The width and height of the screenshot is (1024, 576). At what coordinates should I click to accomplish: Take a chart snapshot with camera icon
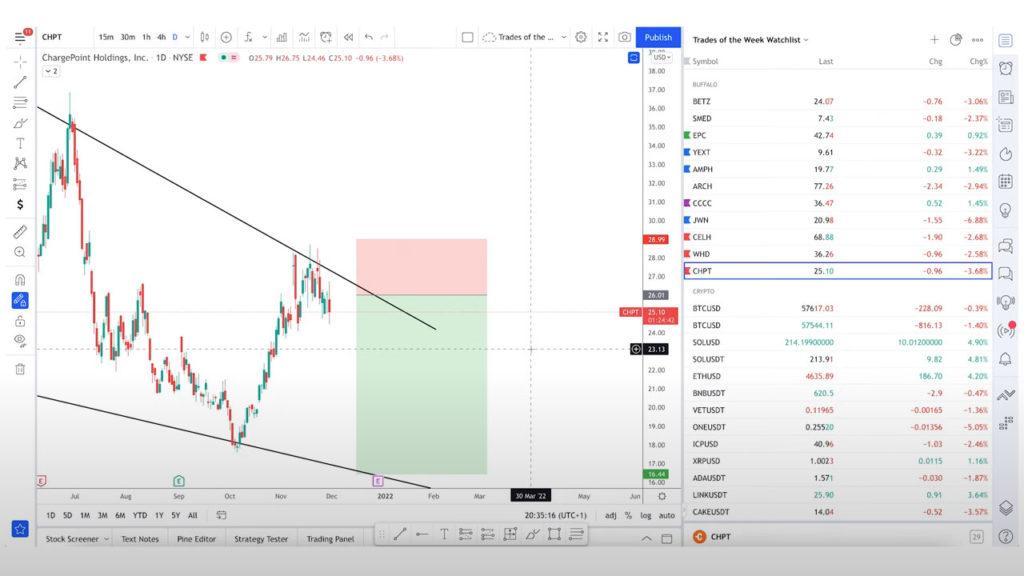624,37
